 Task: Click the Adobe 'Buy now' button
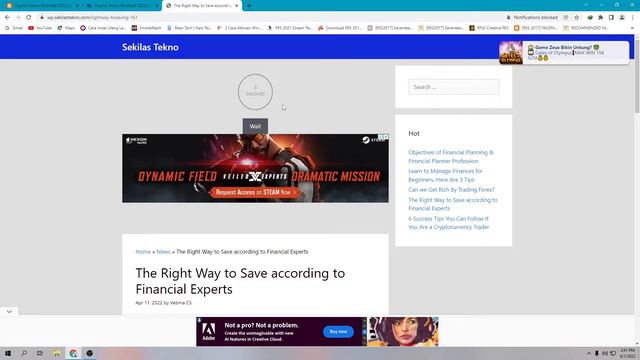click(338, 332)
